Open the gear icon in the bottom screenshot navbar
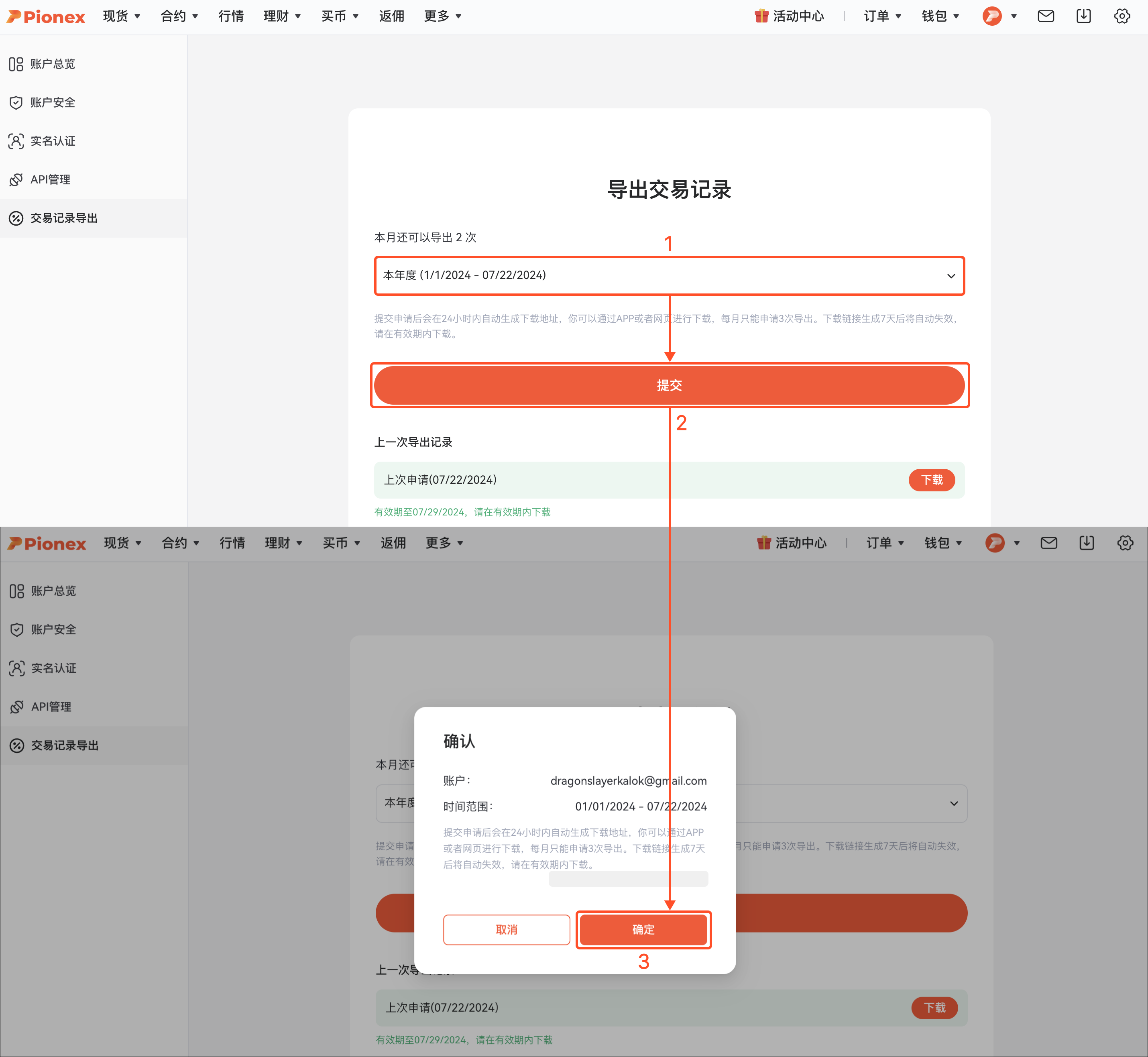 [1125, 543]
